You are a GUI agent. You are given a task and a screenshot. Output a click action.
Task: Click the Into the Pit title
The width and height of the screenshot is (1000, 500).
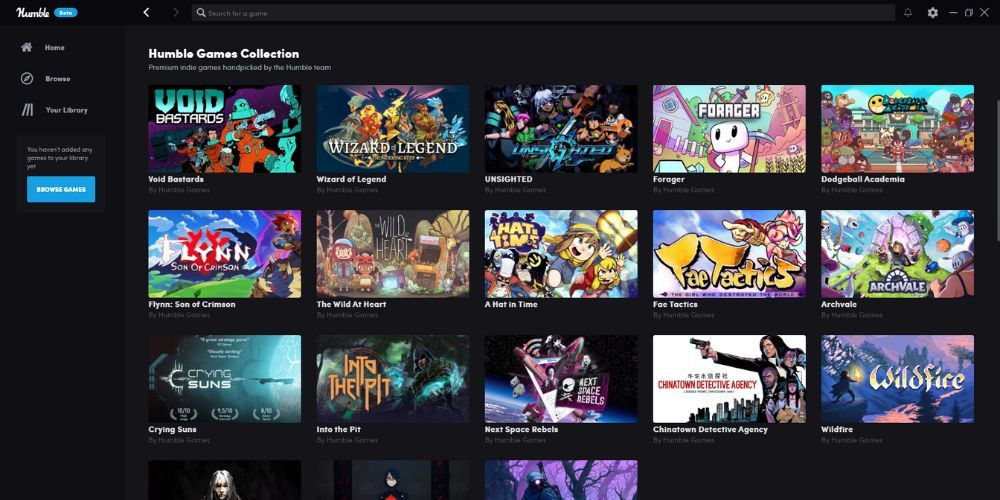pos(339,429)
